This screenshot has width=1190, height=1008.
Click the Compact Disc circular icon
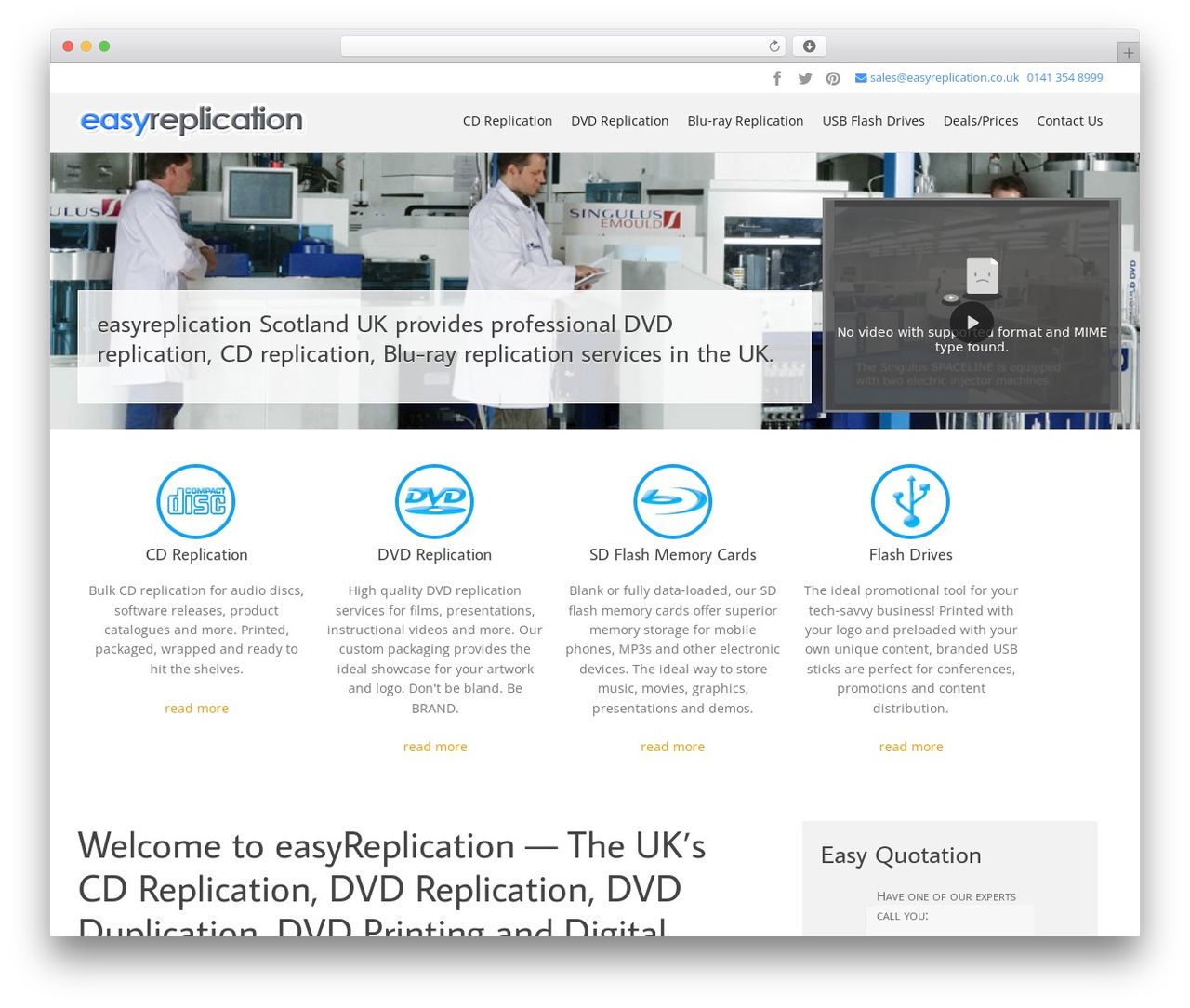(x=196, y=501)
